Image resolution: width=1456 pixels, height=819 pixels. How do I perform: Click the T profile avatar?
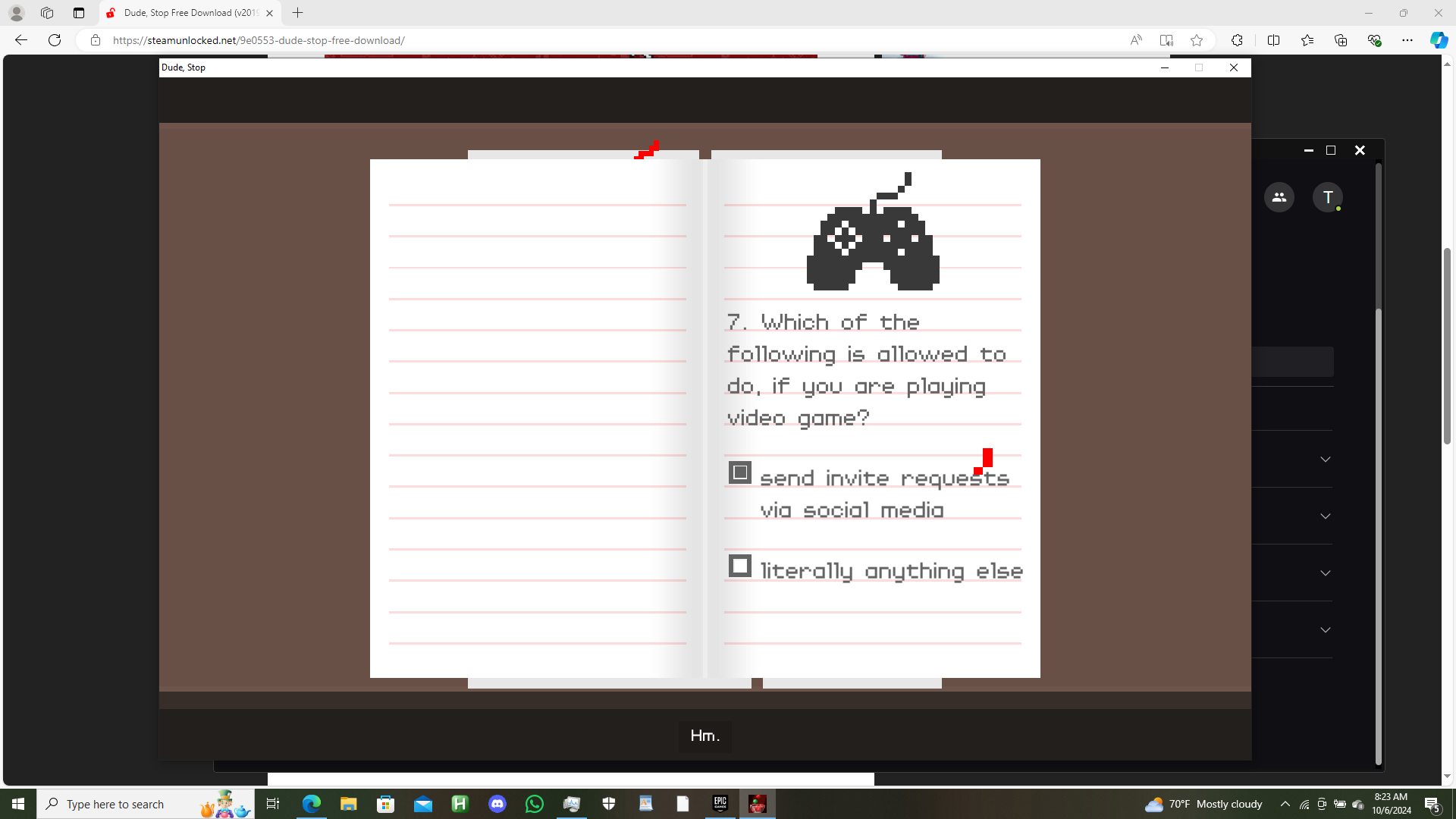[1327, 197]
